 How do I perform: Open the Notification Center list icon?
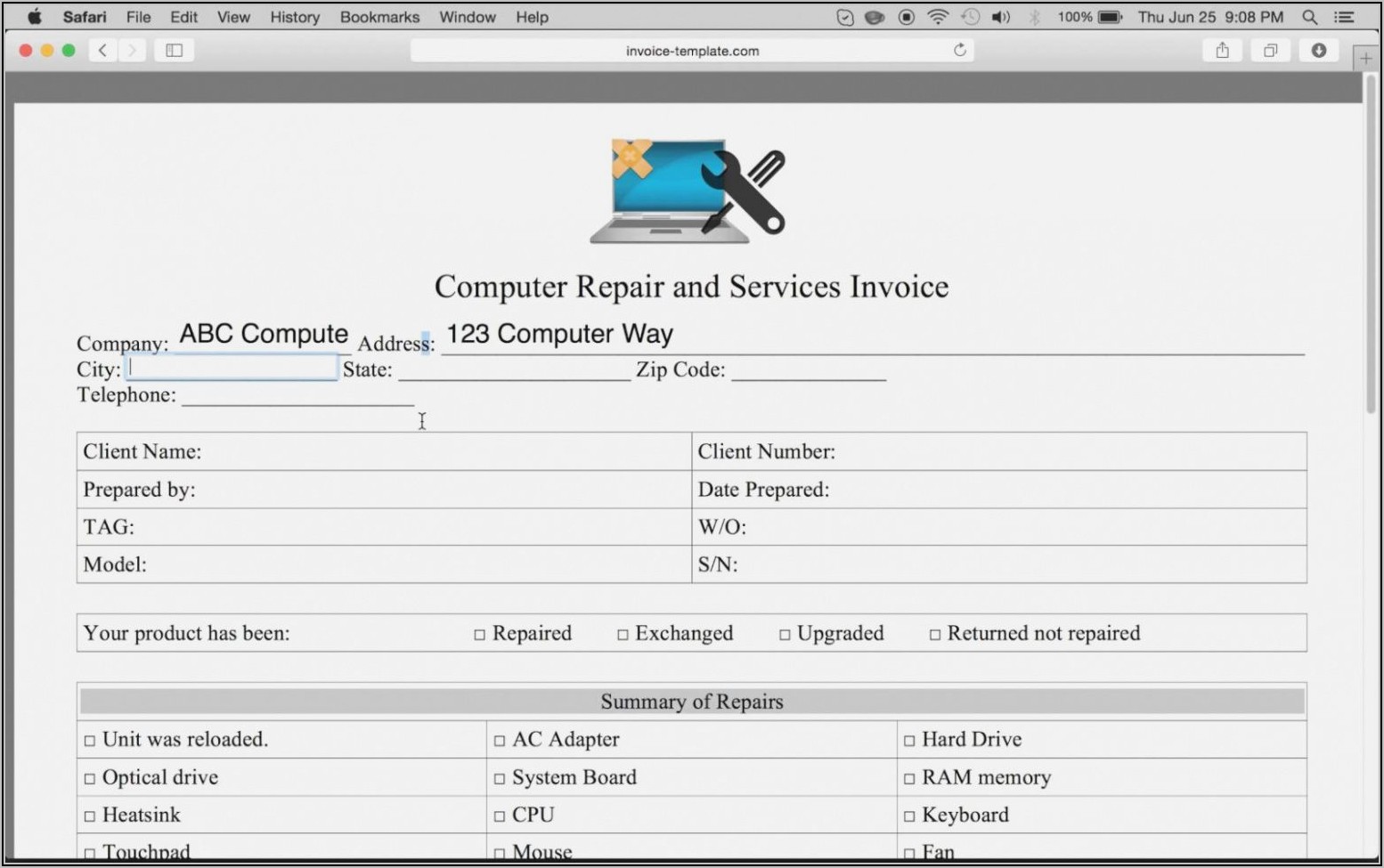coord(1345,17)
